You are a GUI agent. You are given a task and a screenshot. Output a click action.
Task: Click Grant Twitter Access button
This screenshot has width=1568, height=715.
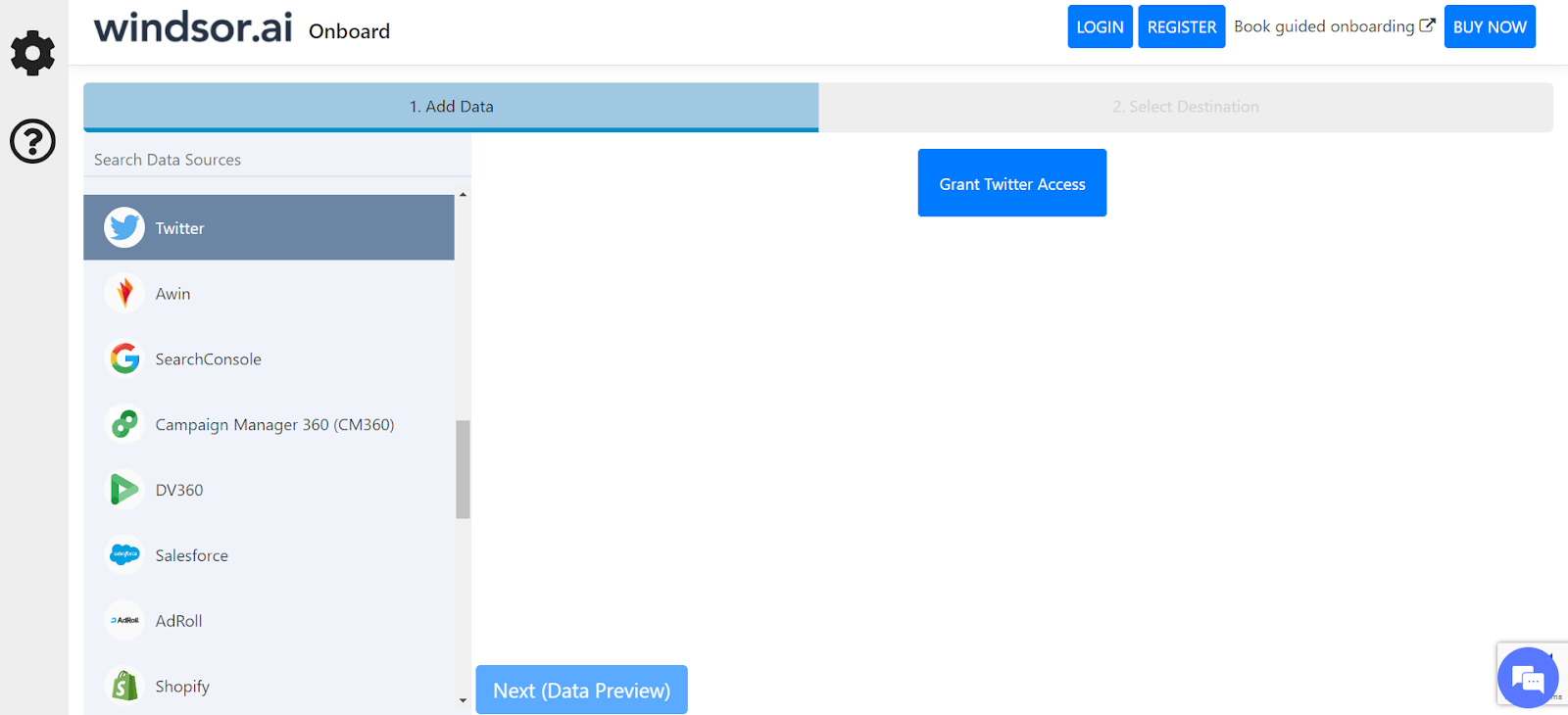coord(1012,183)
